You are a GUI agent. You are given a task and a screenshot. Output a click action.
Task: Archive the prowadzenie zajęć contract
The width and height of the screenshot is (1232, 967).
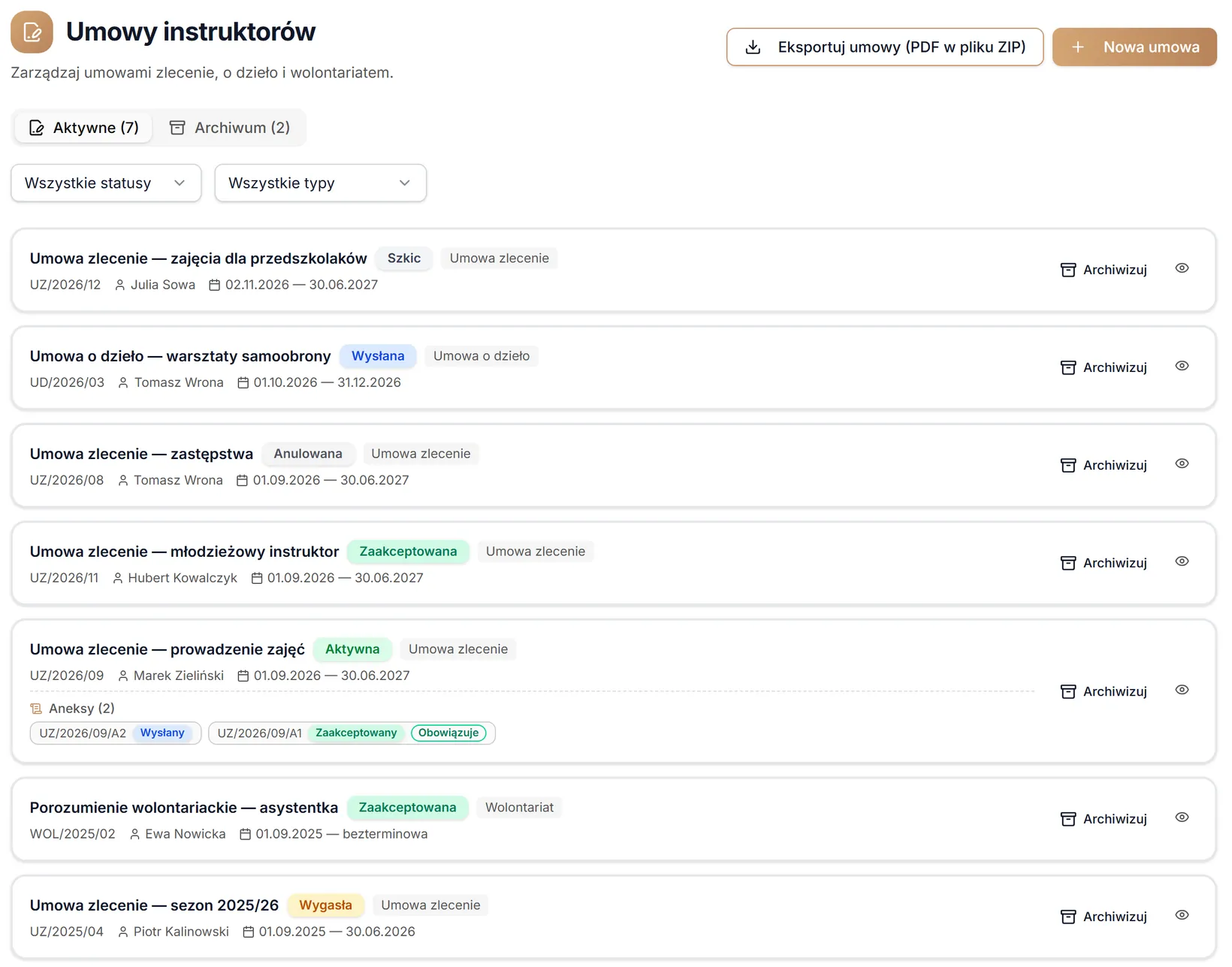1104,691
